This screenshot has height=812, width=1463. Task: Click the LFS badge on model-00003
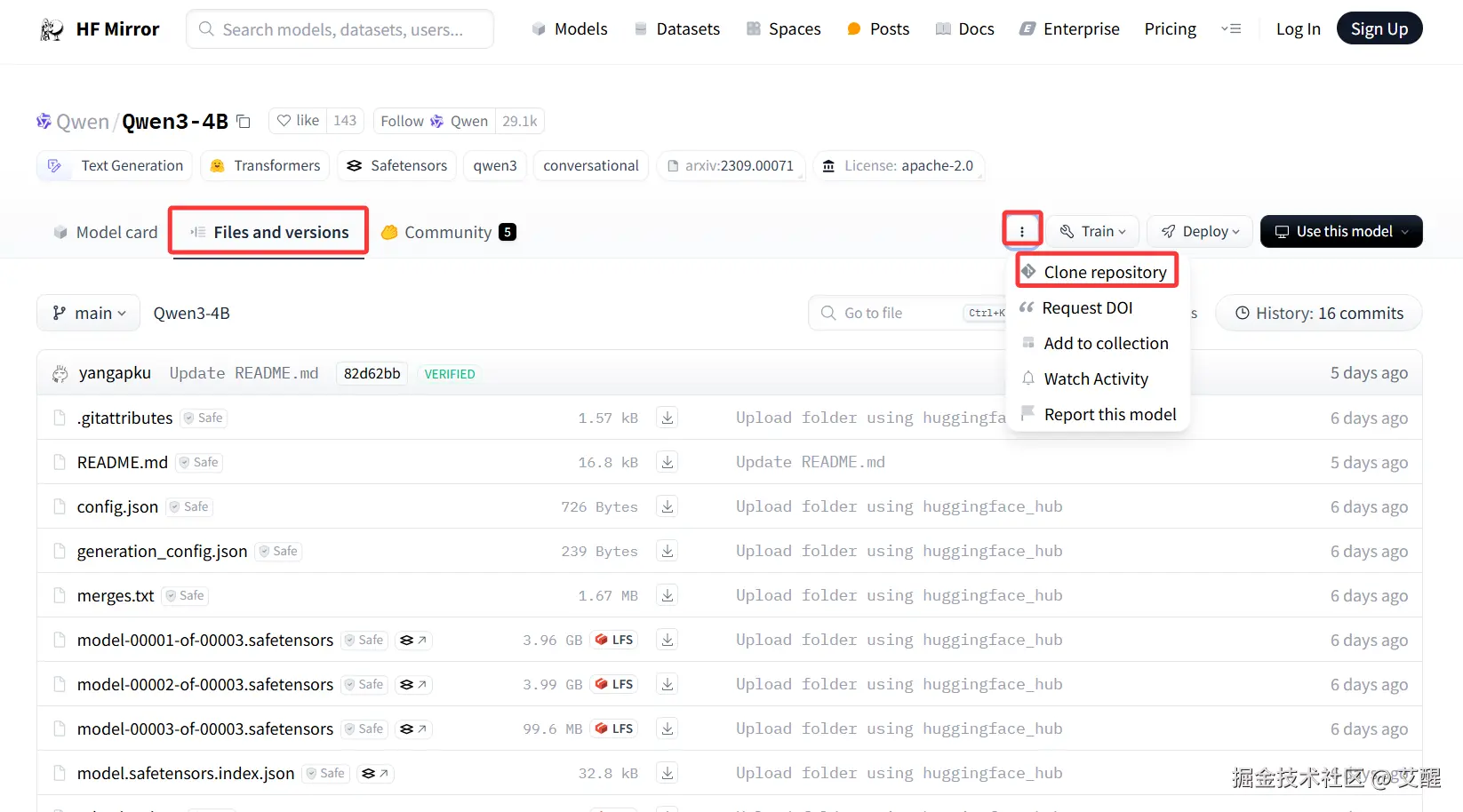coord(614,728)
